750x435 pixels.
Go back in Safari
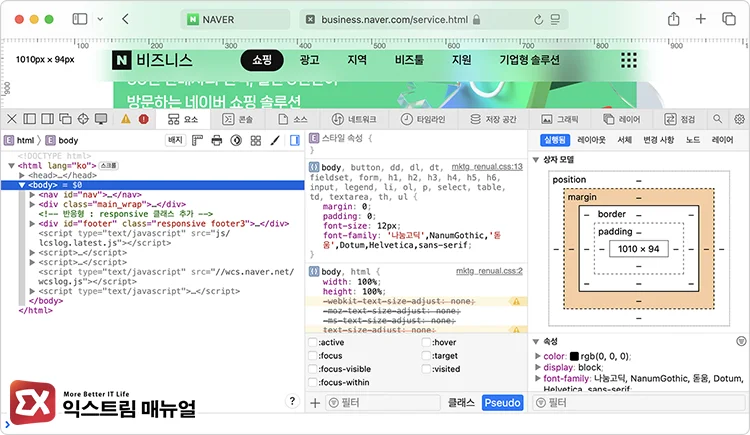pos(125,19)
